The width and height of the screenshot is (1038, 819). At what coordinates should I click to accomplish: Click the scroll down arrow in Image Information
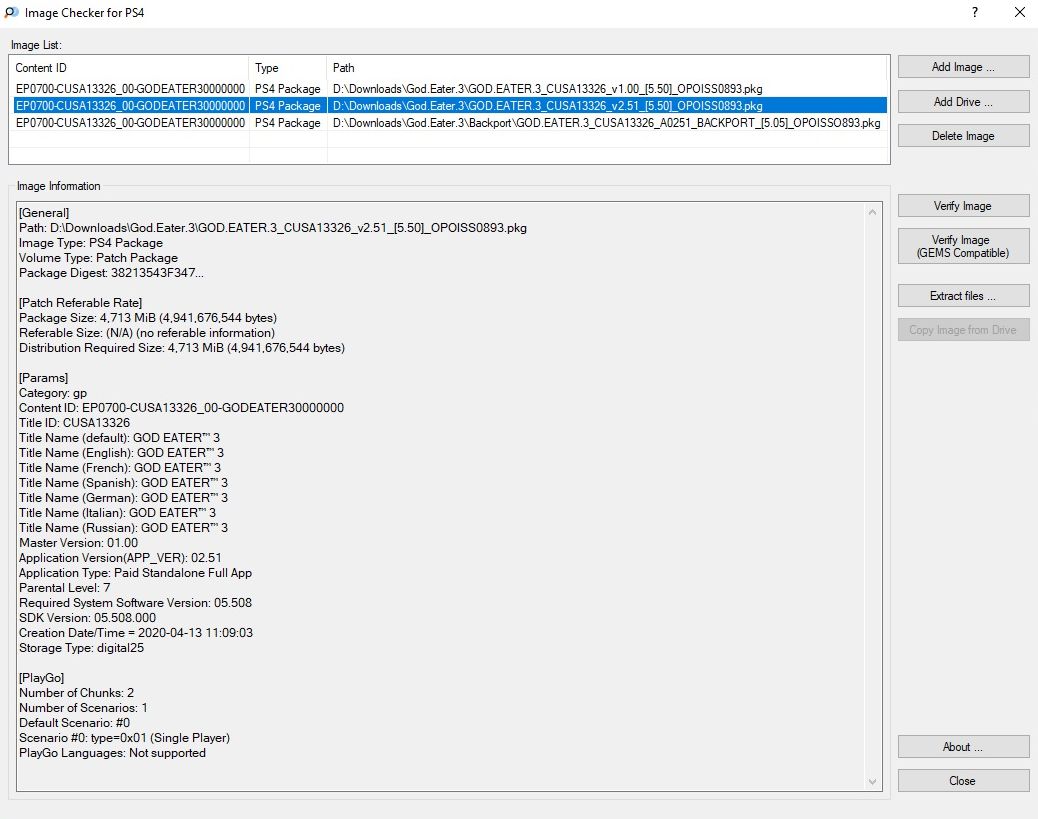click(873, 782)
